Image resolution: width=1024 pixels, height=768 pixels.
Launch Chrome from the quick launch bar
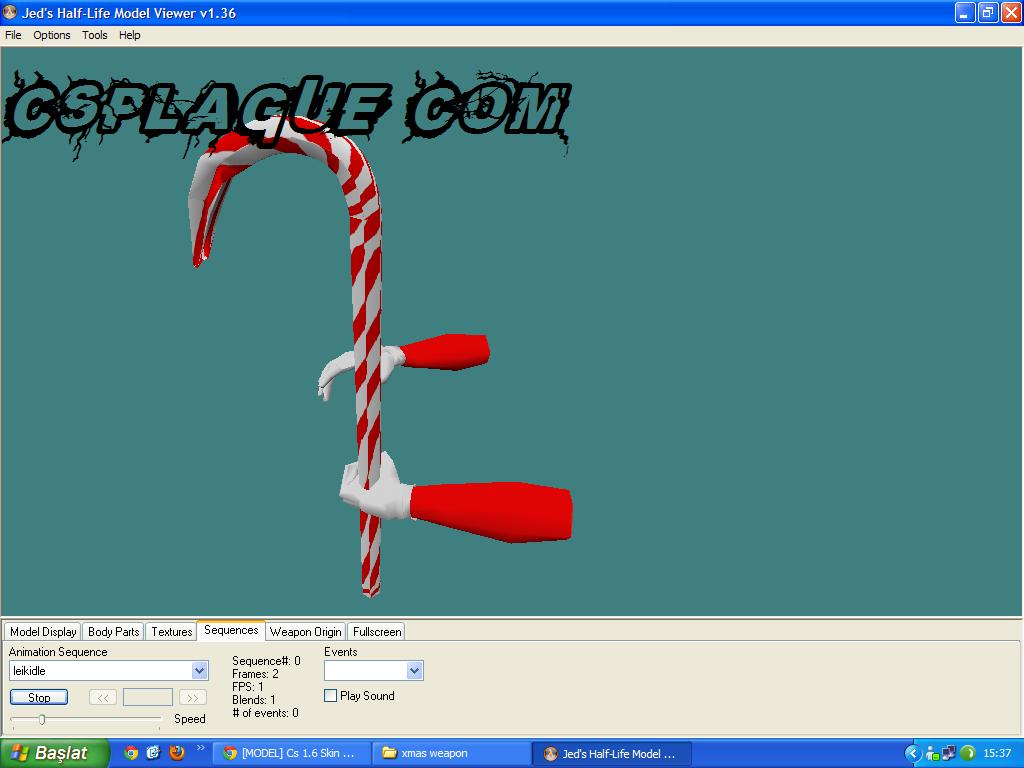[x=131, y=753]
